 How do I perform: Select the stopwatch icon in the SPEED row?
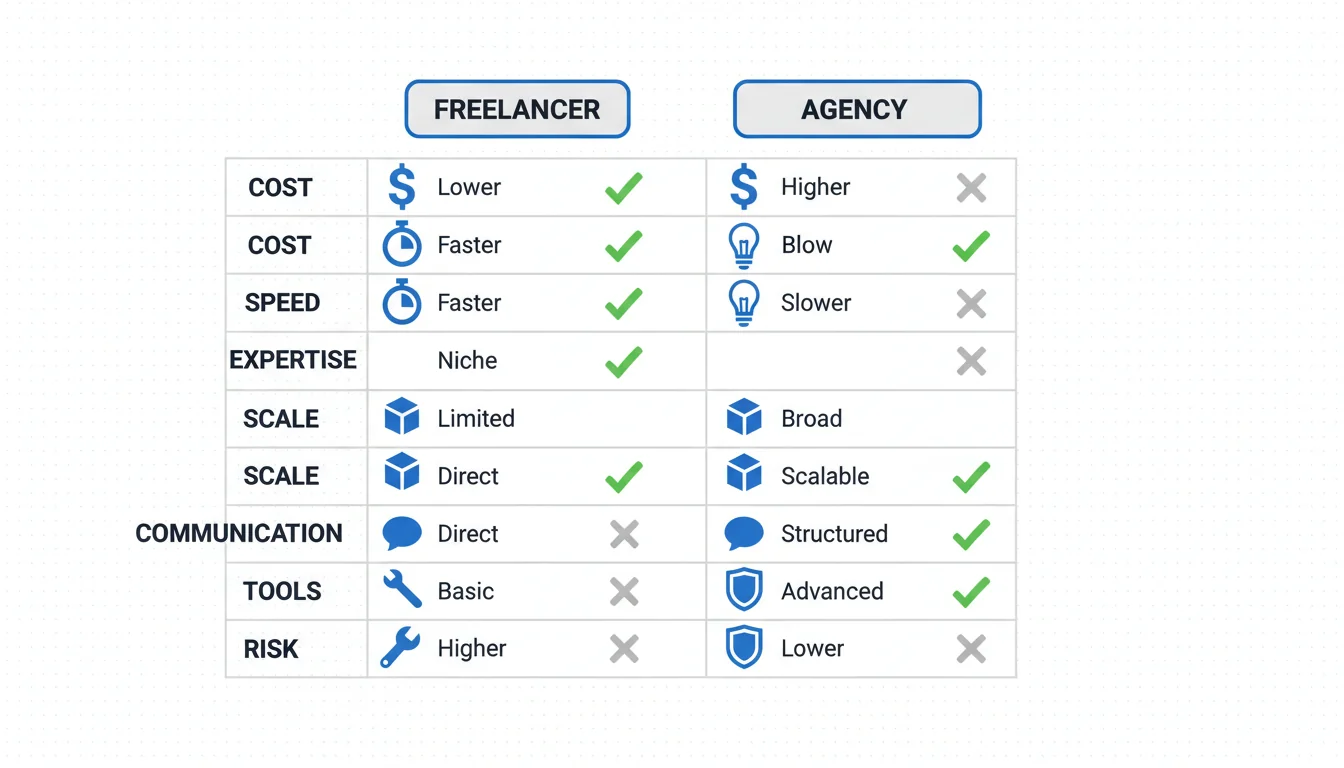click(402, 303)
